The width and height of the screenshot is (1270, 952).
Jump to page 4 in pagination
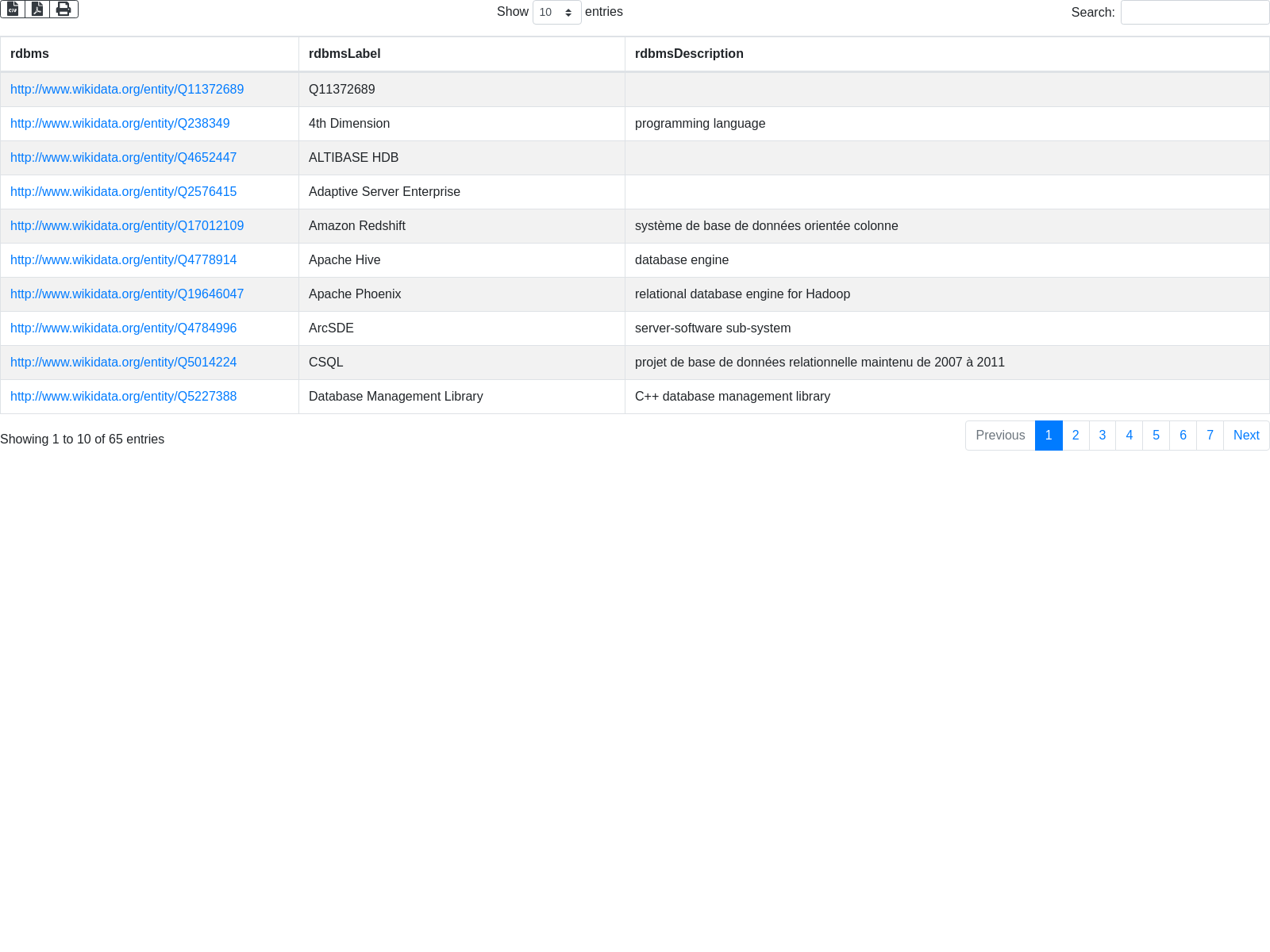[1129, 436]
